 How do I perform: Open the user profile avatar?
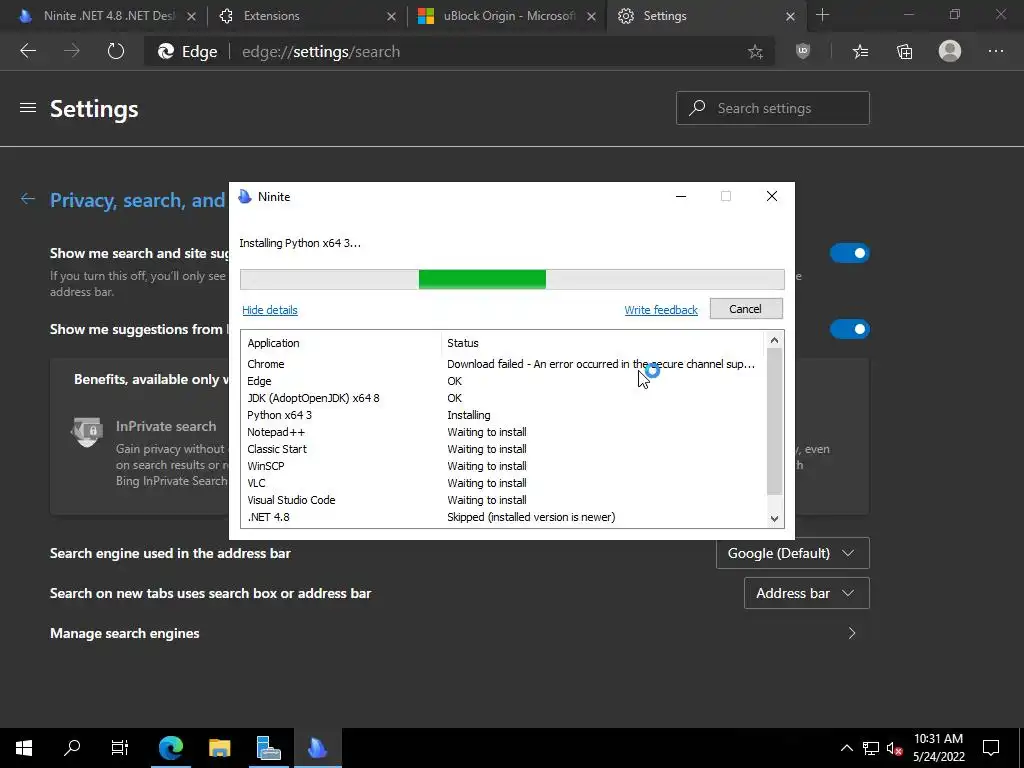pos(950,51)
